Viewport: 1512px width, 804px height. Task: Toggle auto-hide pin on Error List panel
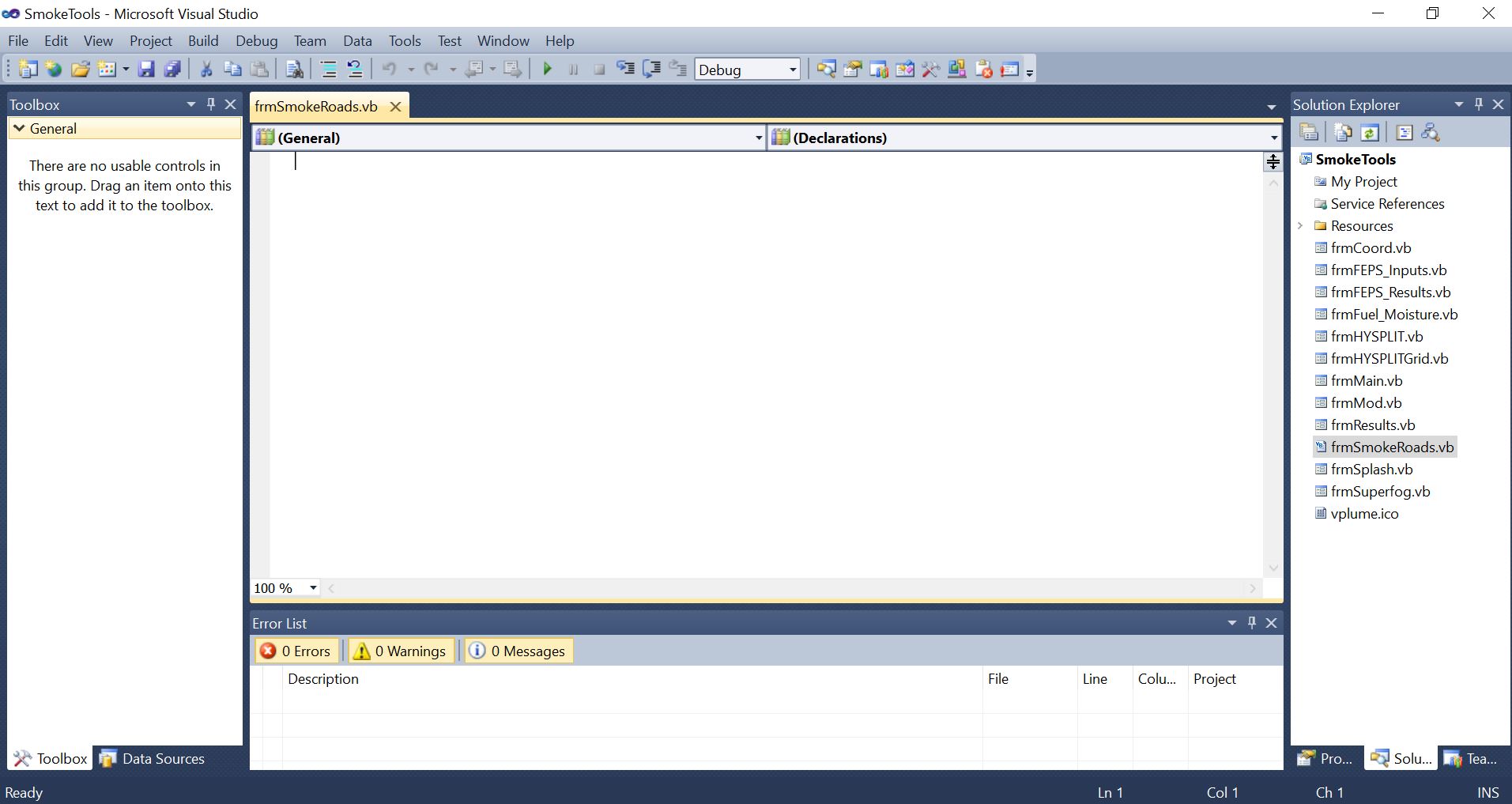point(1252,623)
